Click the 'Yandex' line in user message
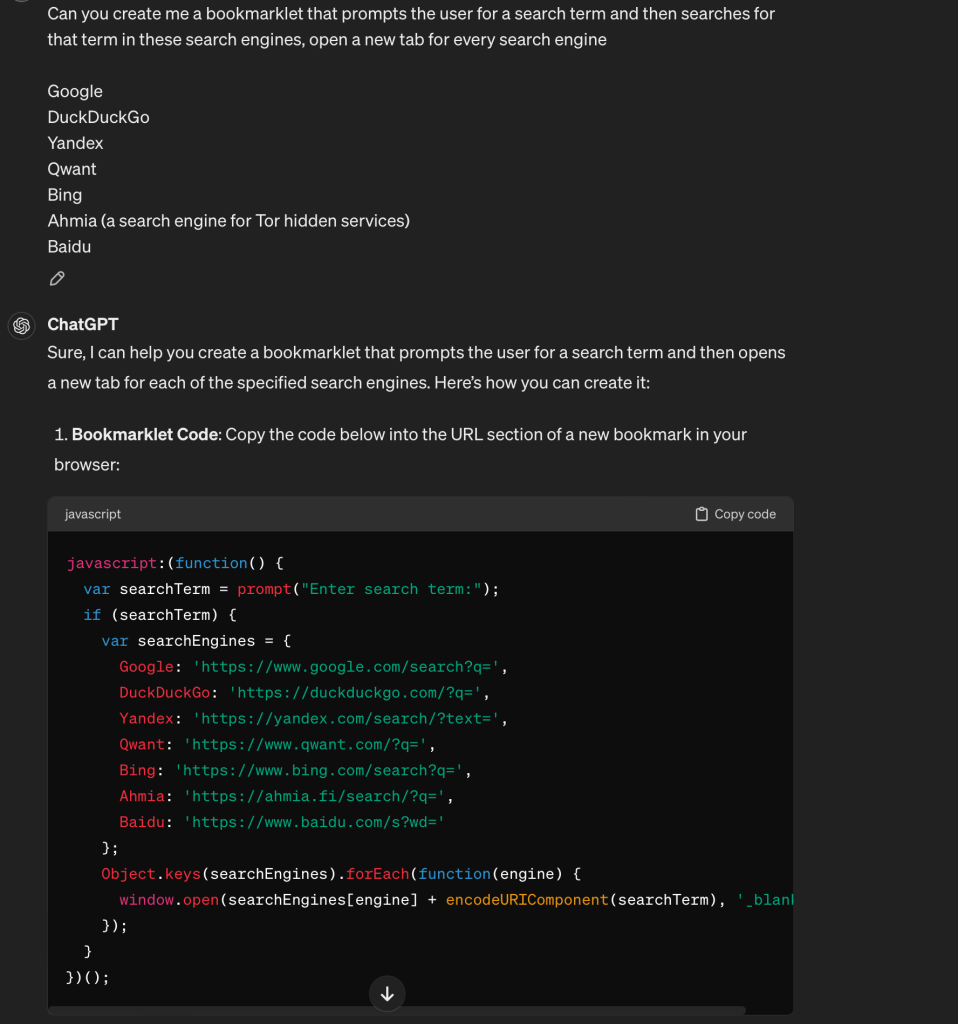The image size is (958, 1024). click(x=75, y=143)
